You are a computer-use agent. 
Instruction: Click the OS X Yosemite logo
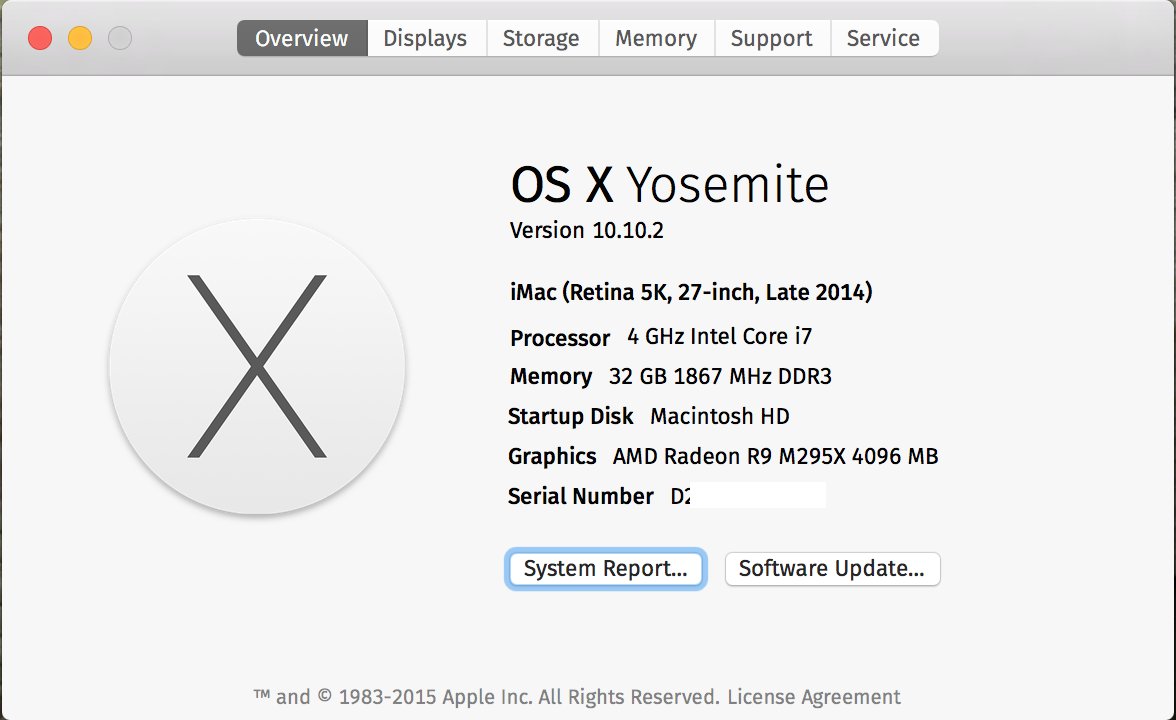point(257,366)
